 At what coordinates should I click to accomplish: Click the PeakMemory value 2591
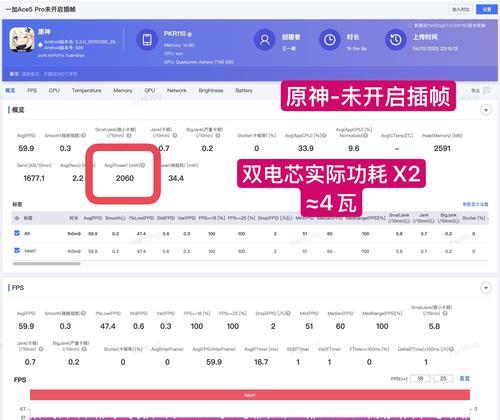(x=442, y=148)
